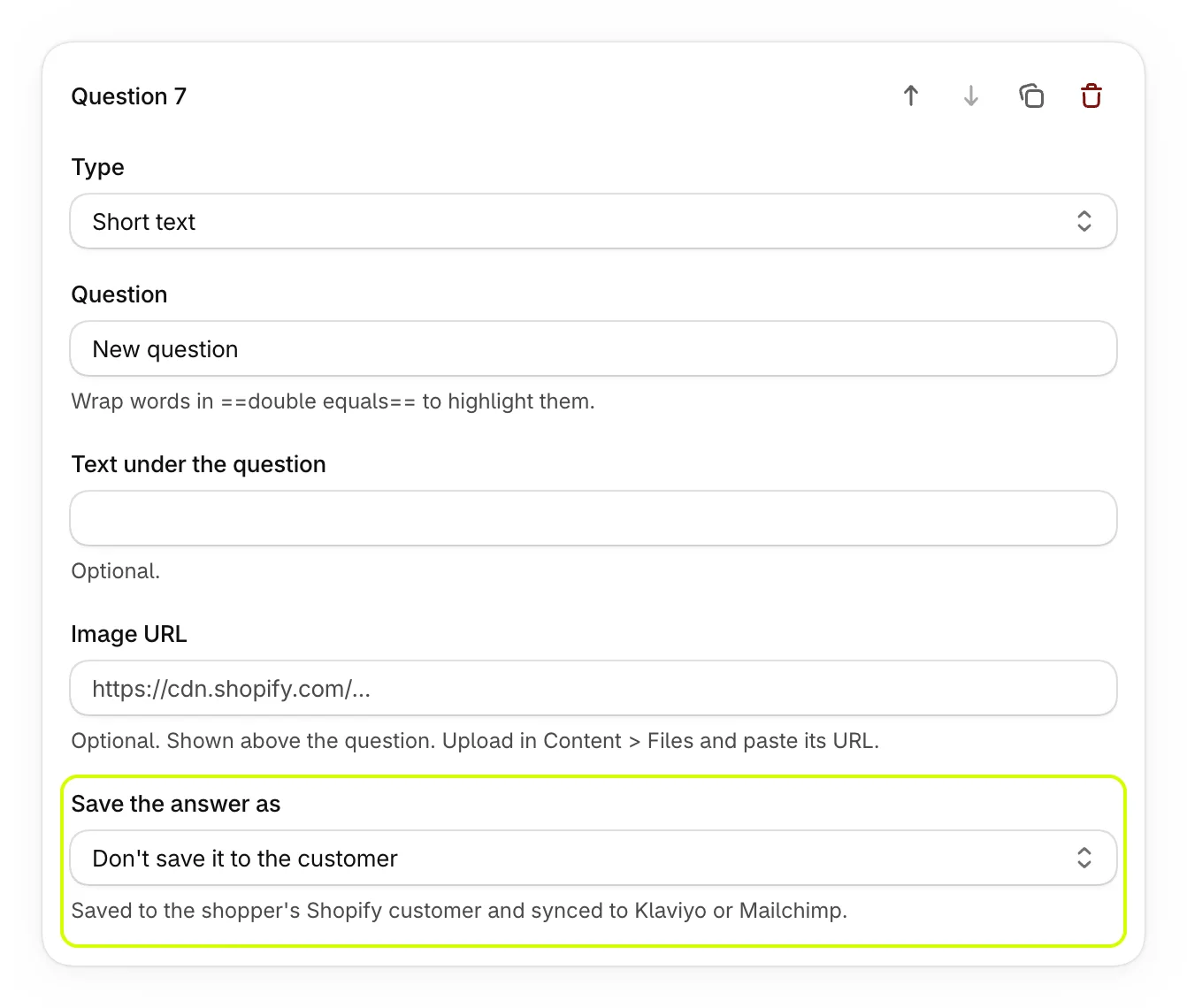Duplicate Question 7 with copy icon

pyautogui.click(x=1031, y=95)
